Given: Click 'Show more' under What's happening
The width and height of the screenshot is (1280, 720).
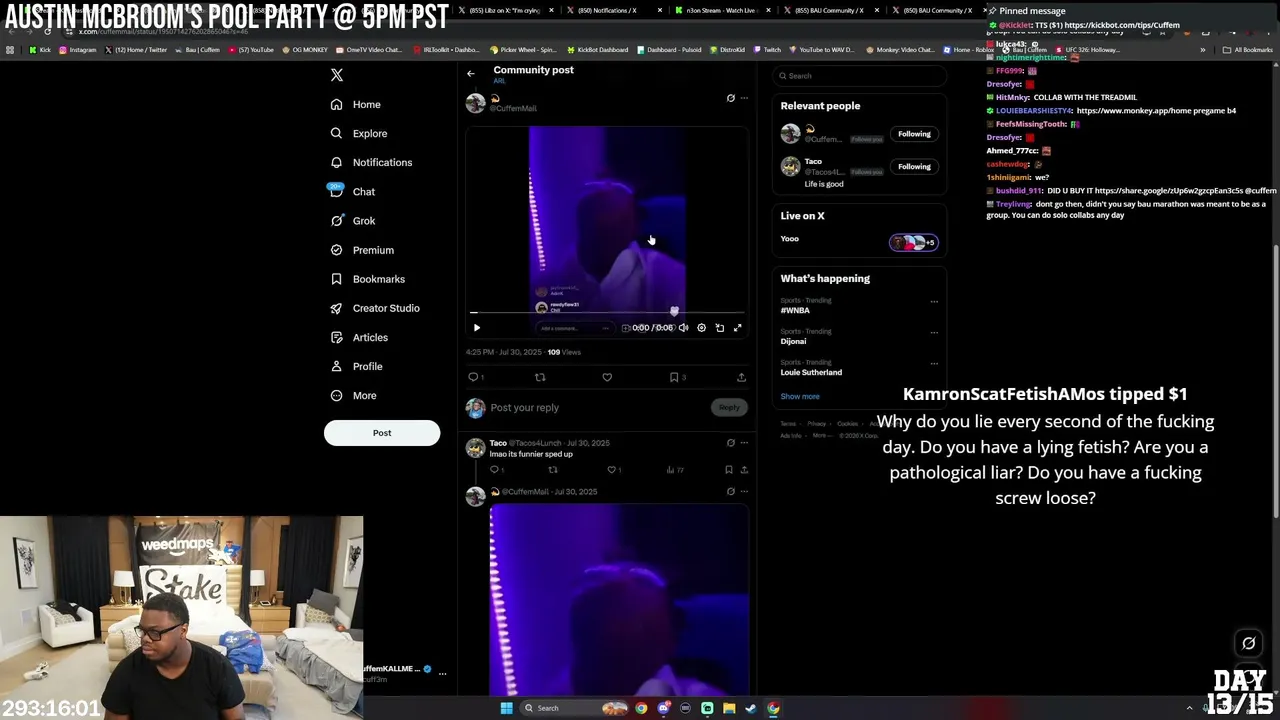Looking at the screenshot, I should (800, 396).
